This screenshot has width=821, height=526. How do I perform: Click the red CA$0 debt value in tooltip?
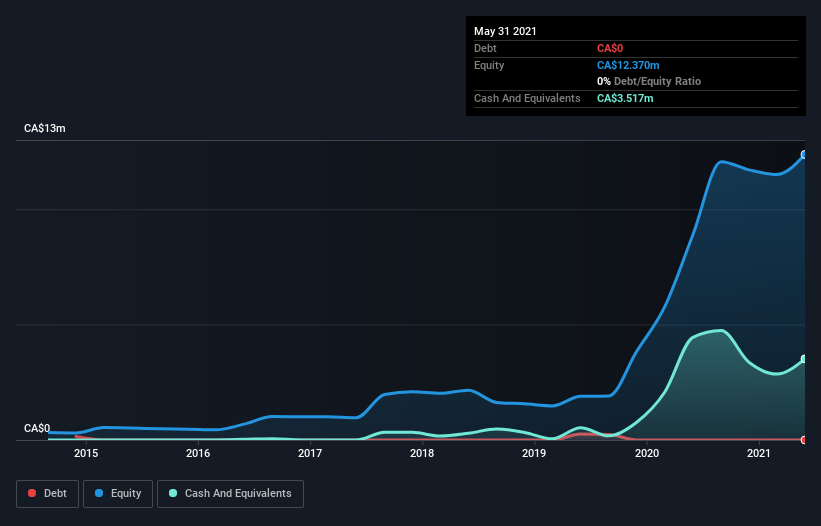click(610, 49)
